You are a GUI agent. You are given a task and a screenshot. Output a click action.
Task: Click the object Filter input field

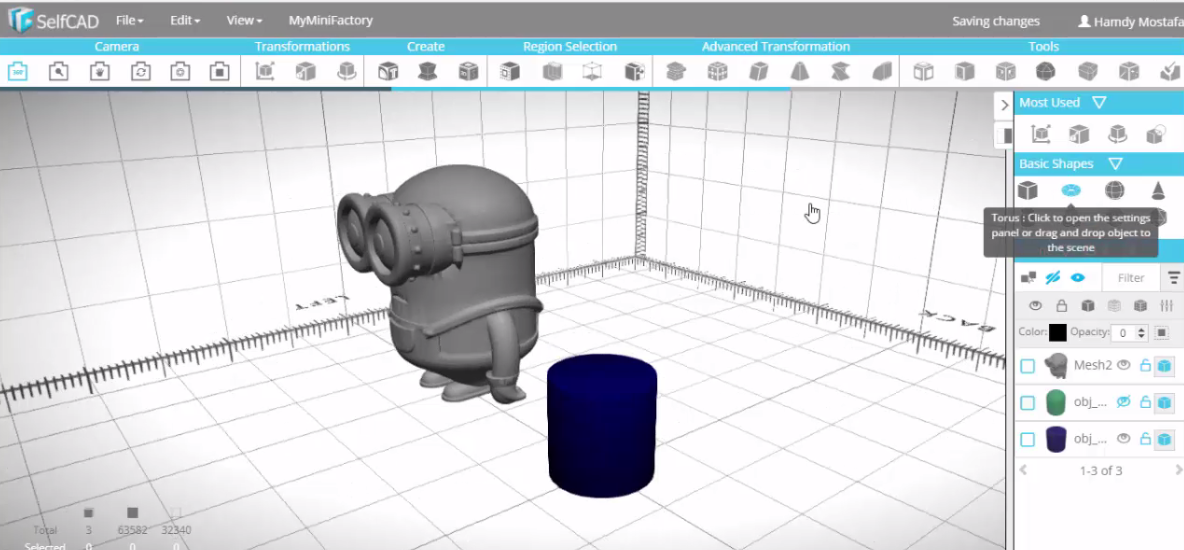click(1130, 278)
